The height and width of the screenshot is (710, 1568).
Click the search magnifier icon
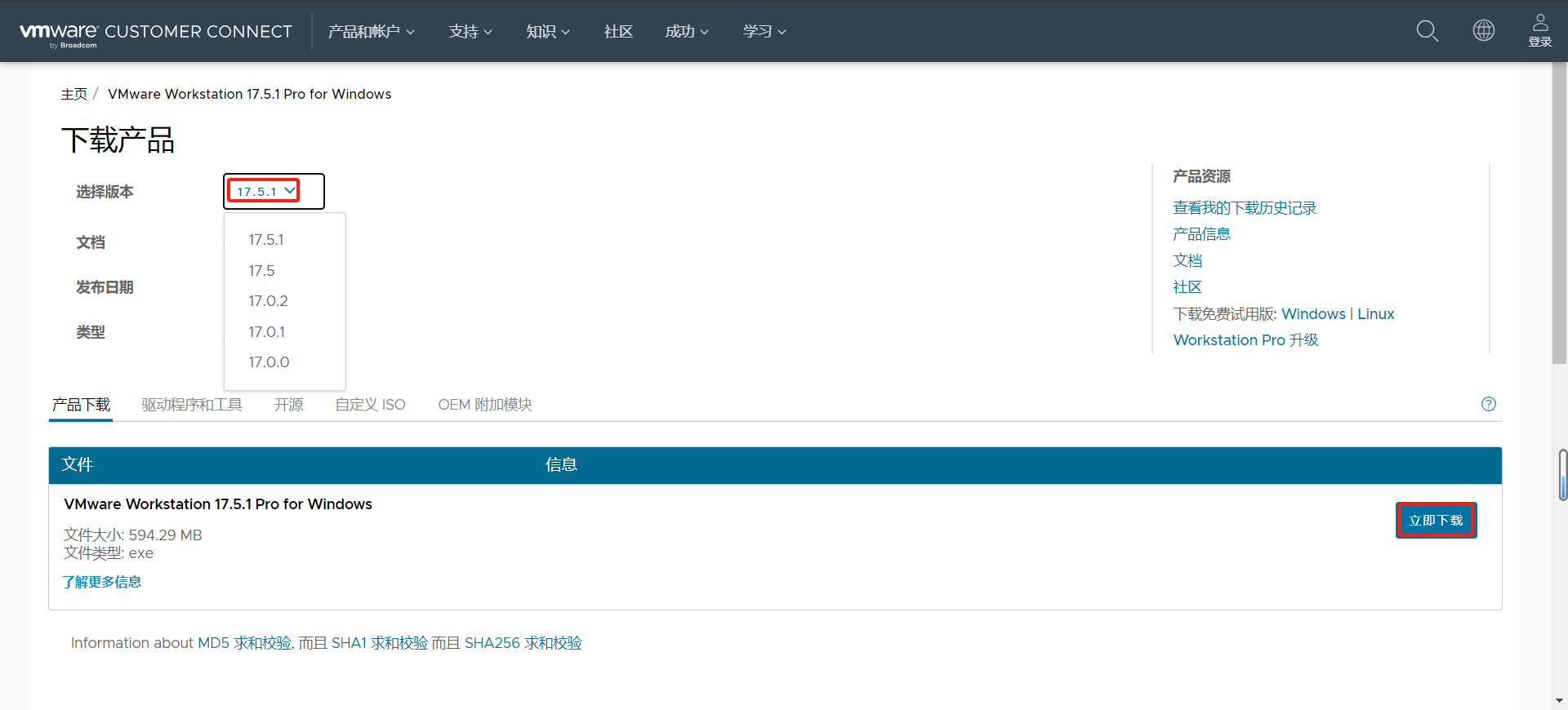pyautogui.click(x=1427, y=31)
